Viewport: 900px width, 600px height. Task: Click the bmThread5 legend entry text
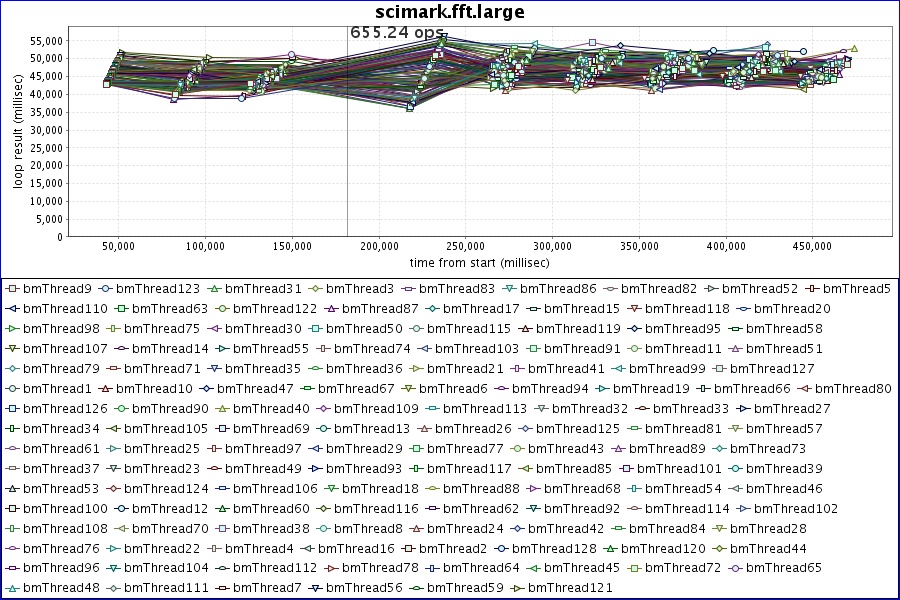pyautogui.click(x=860, y=289)
